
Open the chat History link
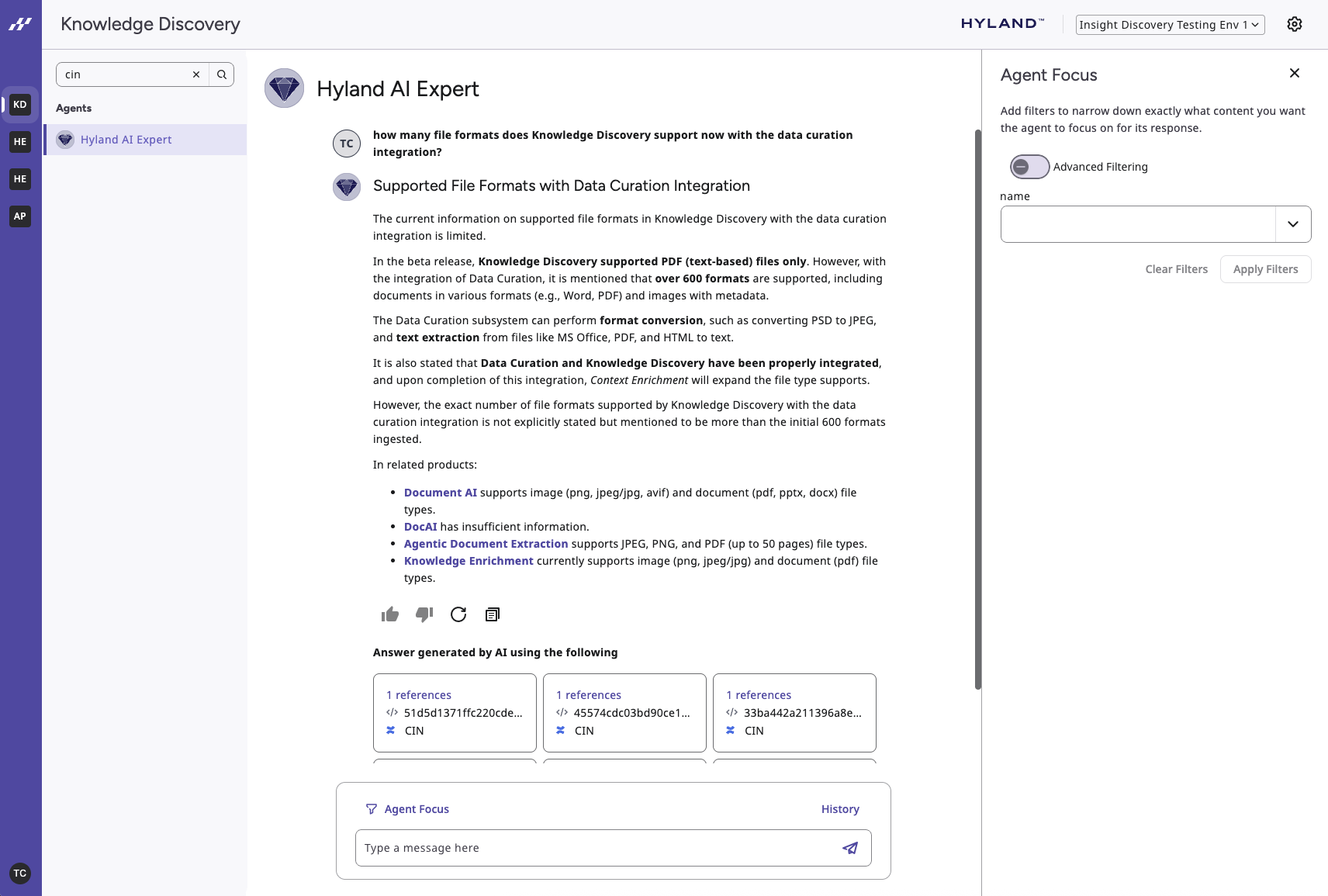840,809
